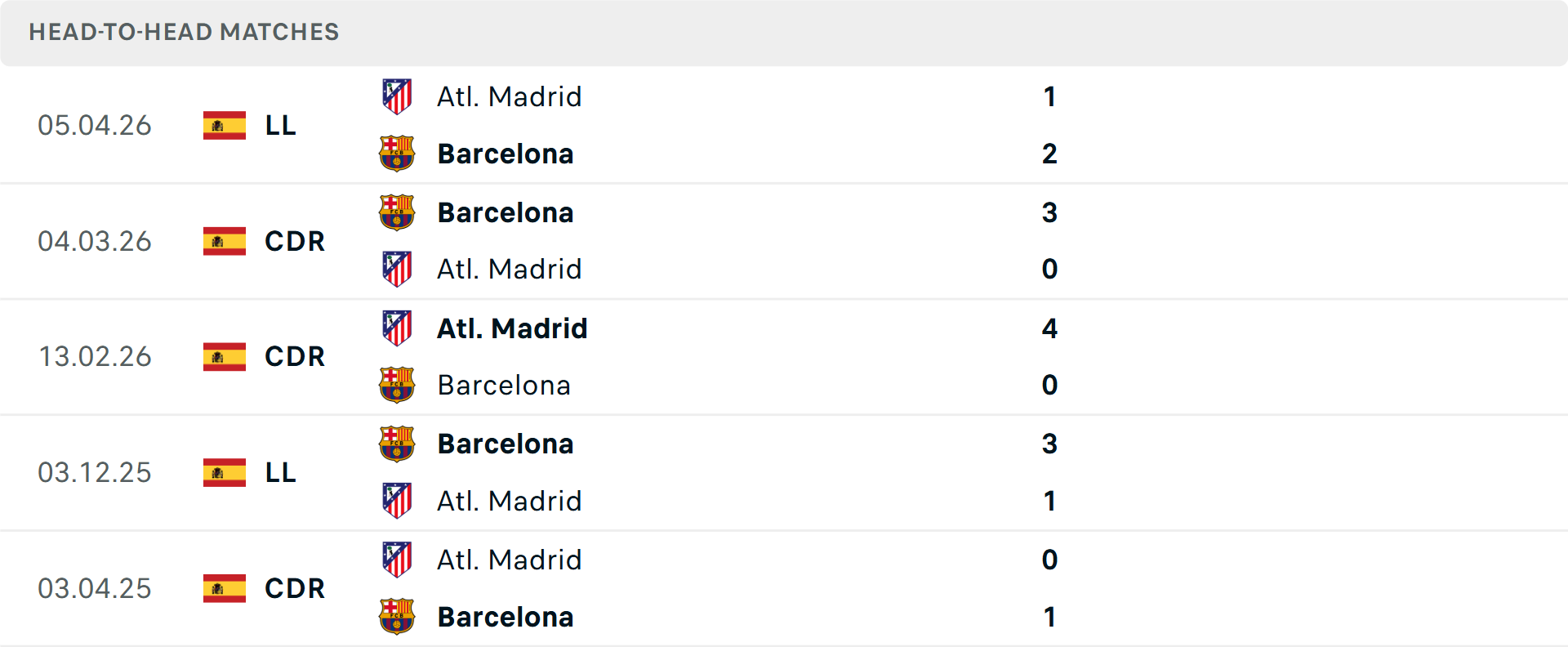Select the Barcelona club badge in the top match
Viewport: 1568px width, 647px height.
pyautogui.click(x=398, y=154)
